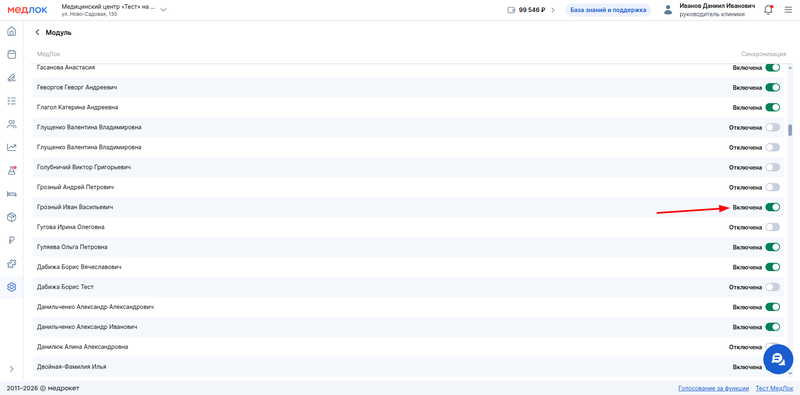Open the settings gear icon in sidebar
Screen dimensions: 800x395
(11, 287)
